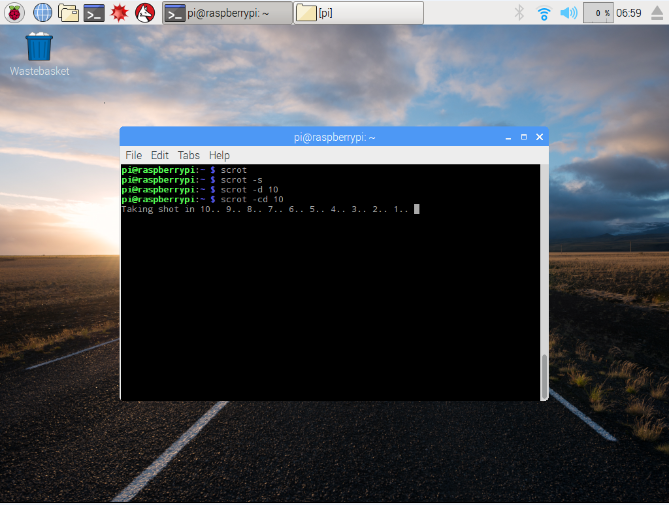Image resolution: width=669 pixels, height=505 pixels.
Task: Open the Wi-Fi network menu
Action: tap(544, 13)
